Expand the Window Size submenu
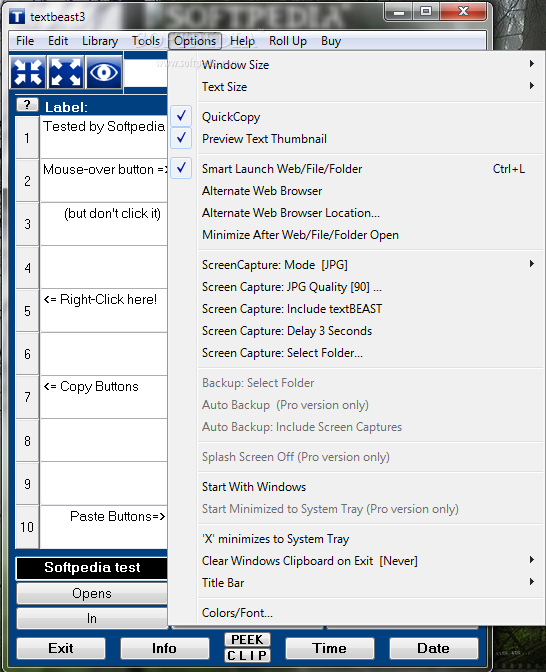Image resolution: width=546 pixels, height=672 pixels. pos(356,65)
